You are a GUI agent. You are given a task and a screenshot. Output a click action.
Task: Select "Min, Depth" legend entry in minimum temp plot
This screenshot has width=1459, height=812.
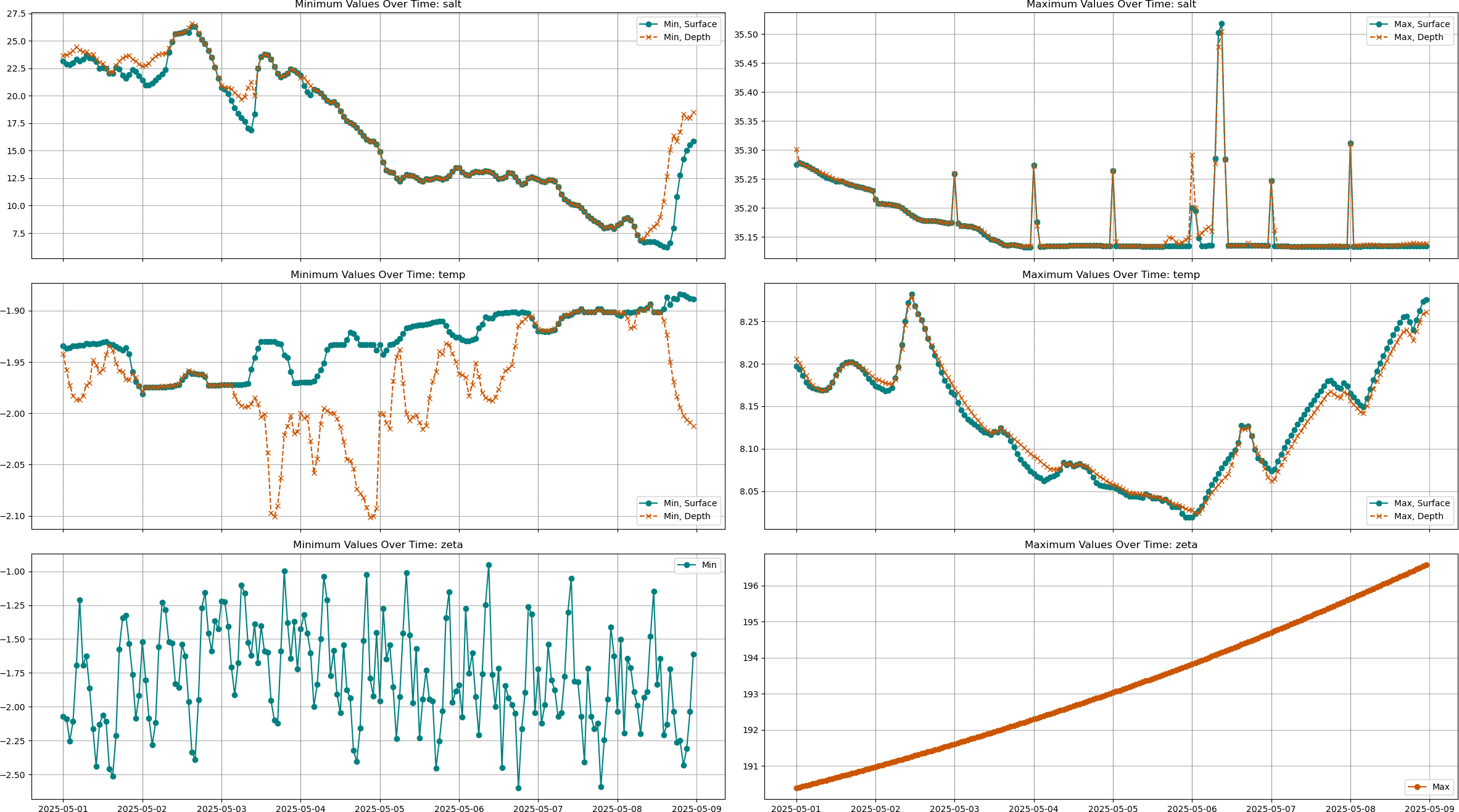click(676, 516)
